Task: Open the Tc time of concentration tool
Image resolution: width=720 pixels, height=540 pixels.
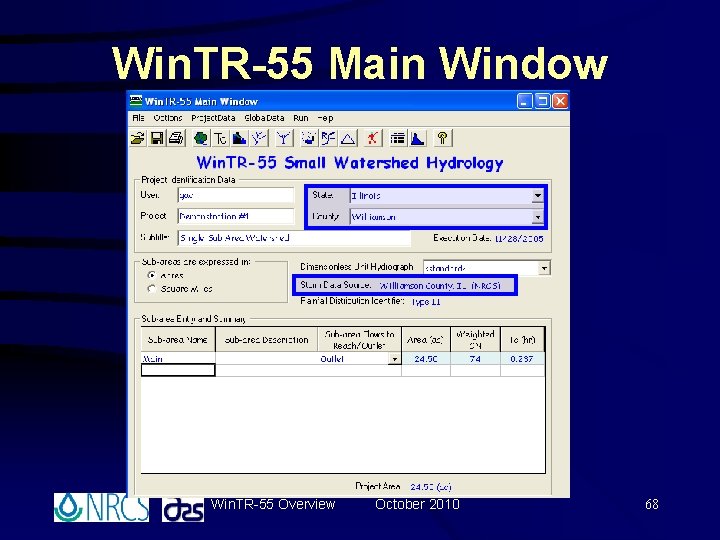Action: pos(220,138)
